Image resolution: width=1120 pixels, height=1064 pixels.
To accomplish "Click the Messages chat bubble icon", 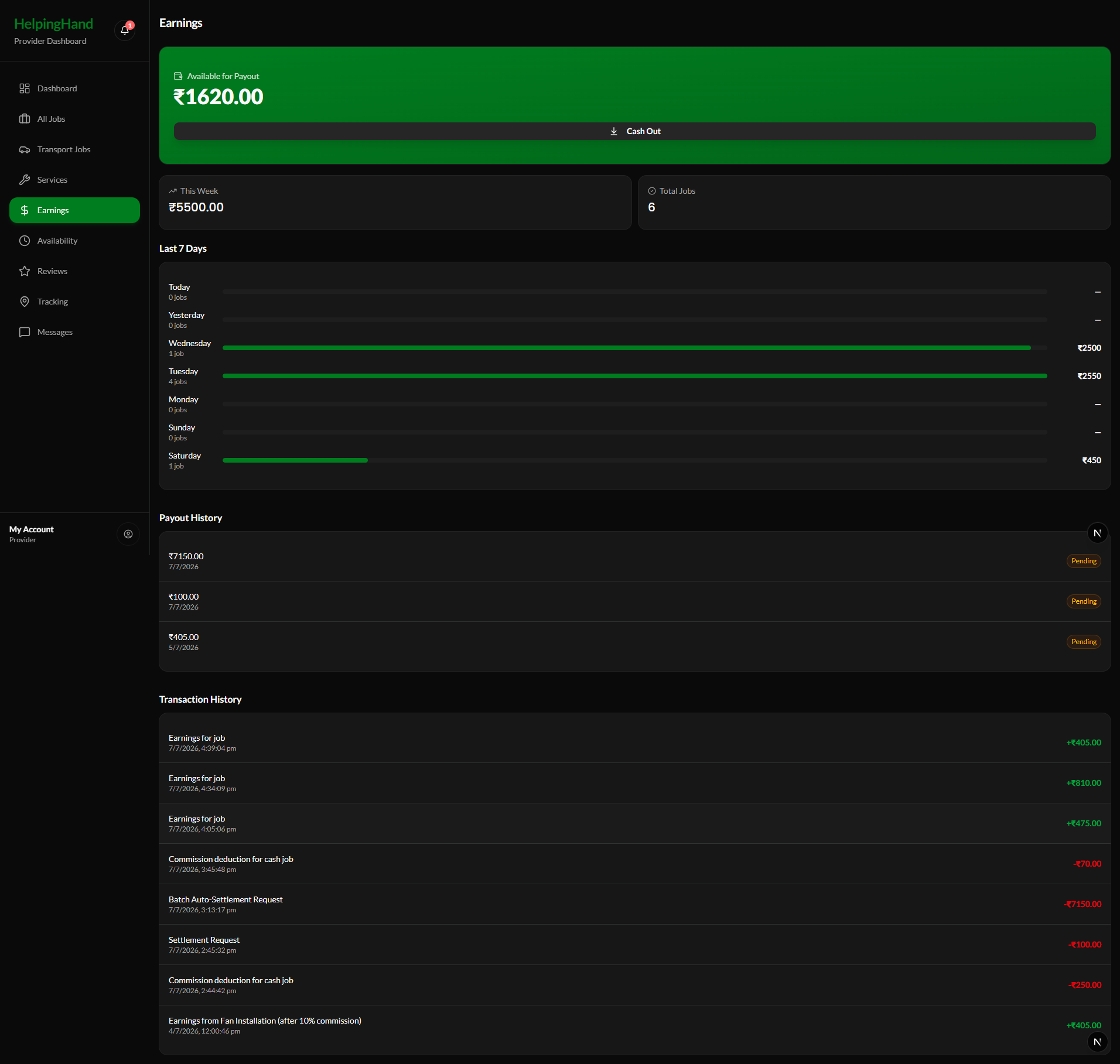I will coord(25,332).
